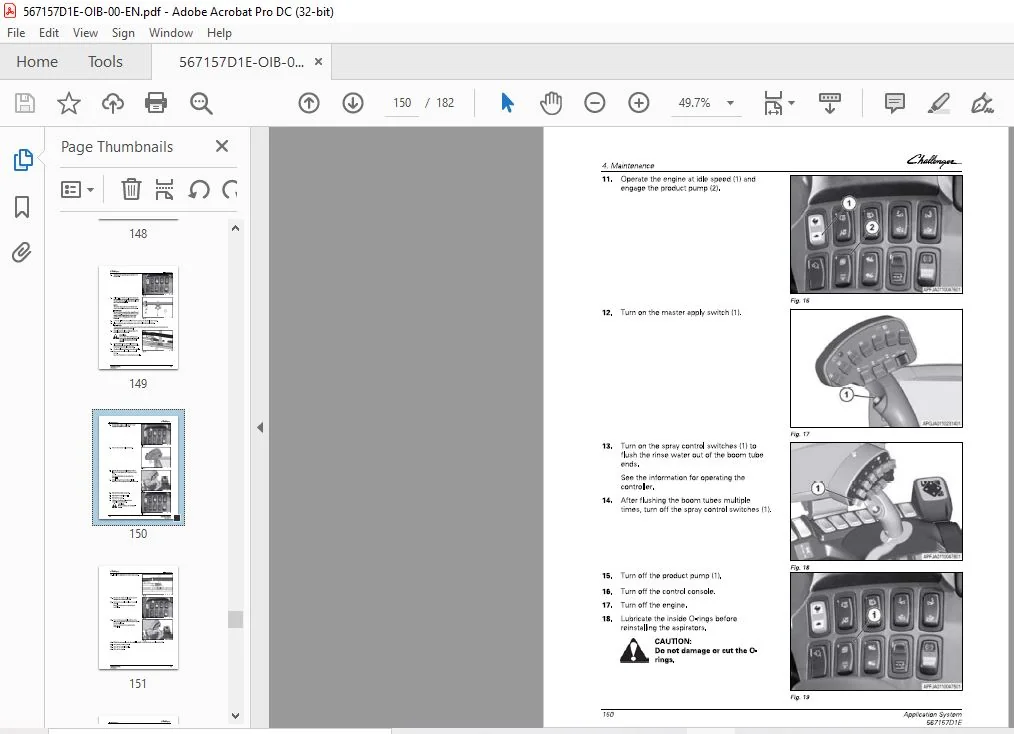This screenshot has width=1014, height=734.
Task: Rotate page clockwise icon
Action: point(230,189)
